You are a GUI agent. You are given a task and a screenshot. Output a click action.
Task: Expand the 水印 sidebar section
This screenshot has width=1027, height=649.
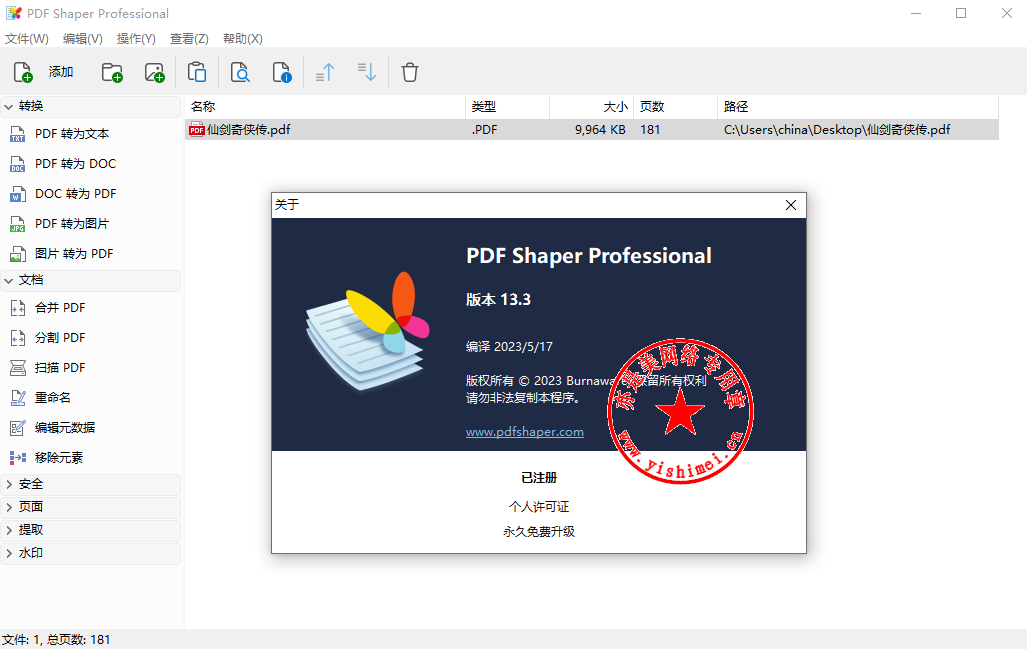pos(91,553)
